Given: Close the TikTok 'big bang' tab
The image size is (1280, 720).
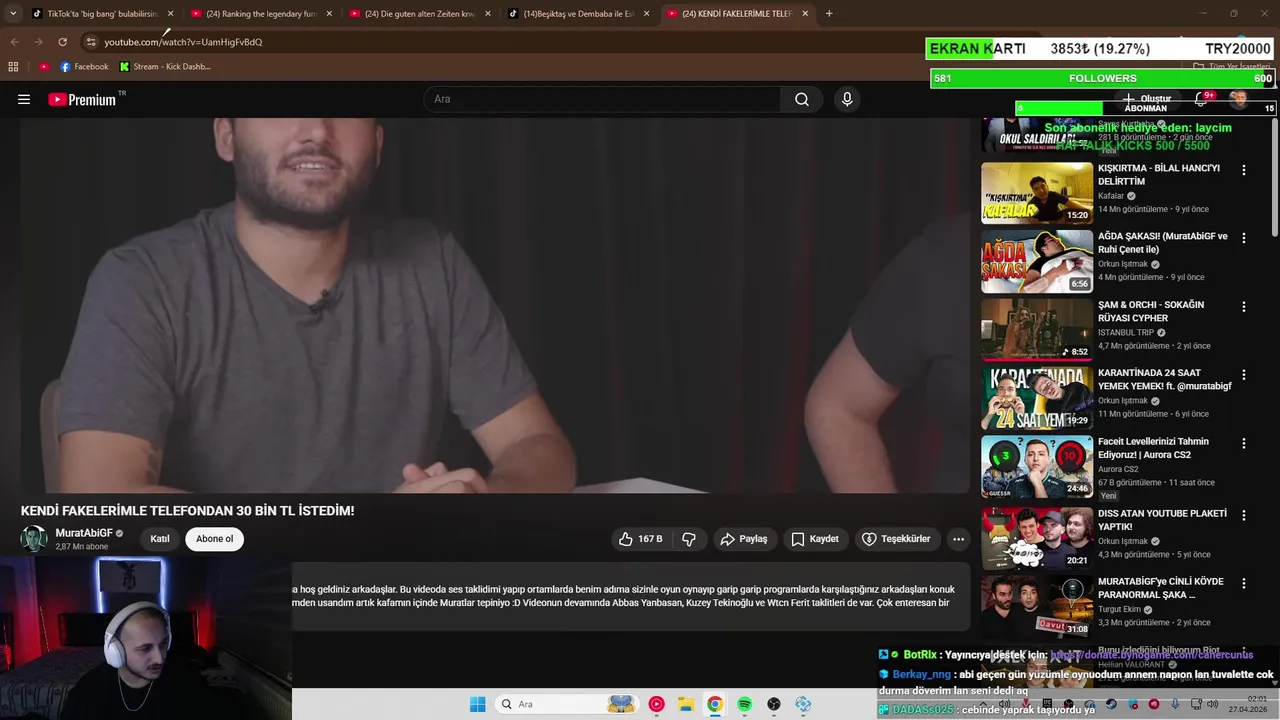Looking at the screenshot, I should [170, 14].
